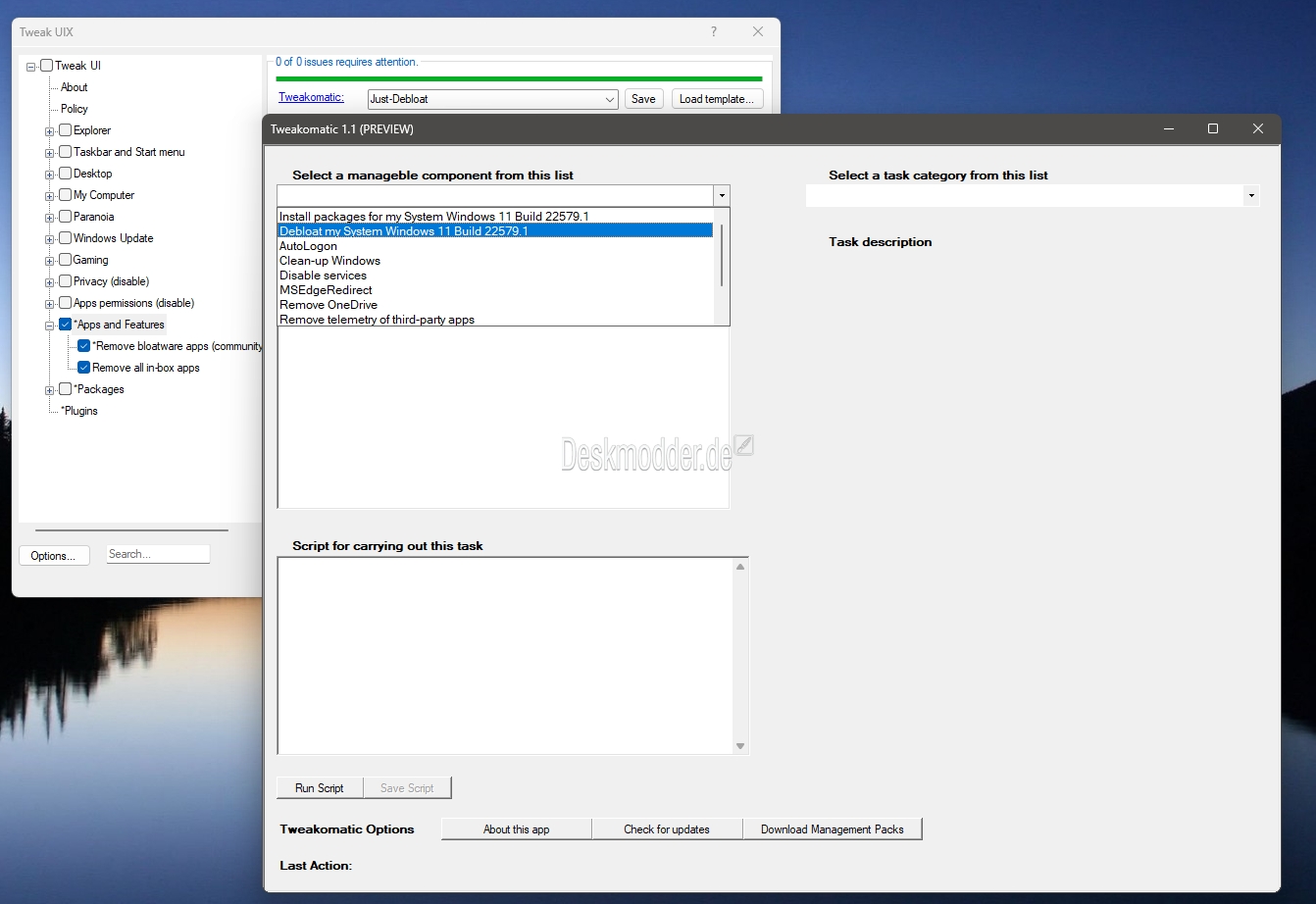Check the Packages checkbox

65,389
